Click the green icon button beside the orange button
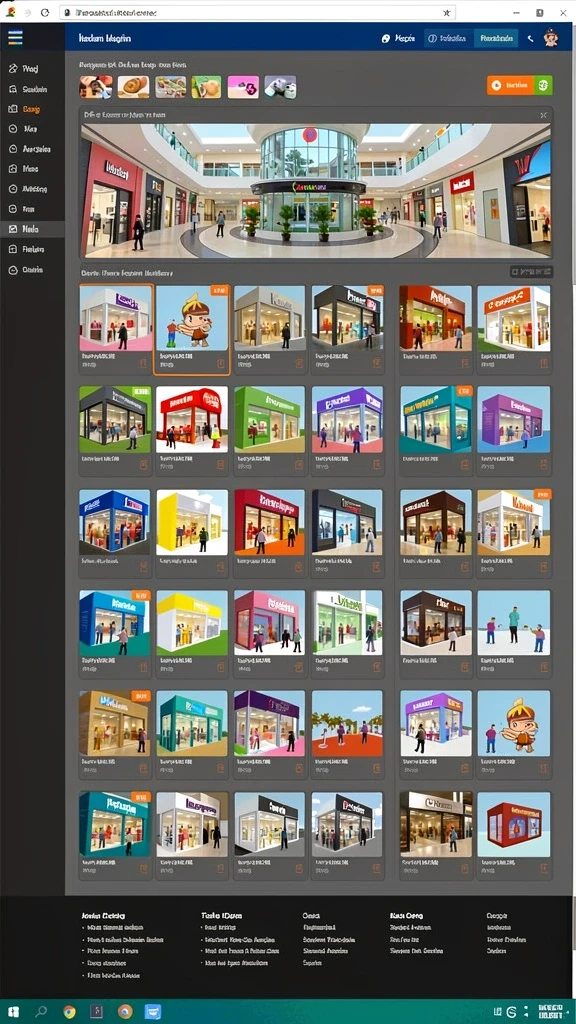The height and width of the screenshot is (1024, 576). [543, 85]
